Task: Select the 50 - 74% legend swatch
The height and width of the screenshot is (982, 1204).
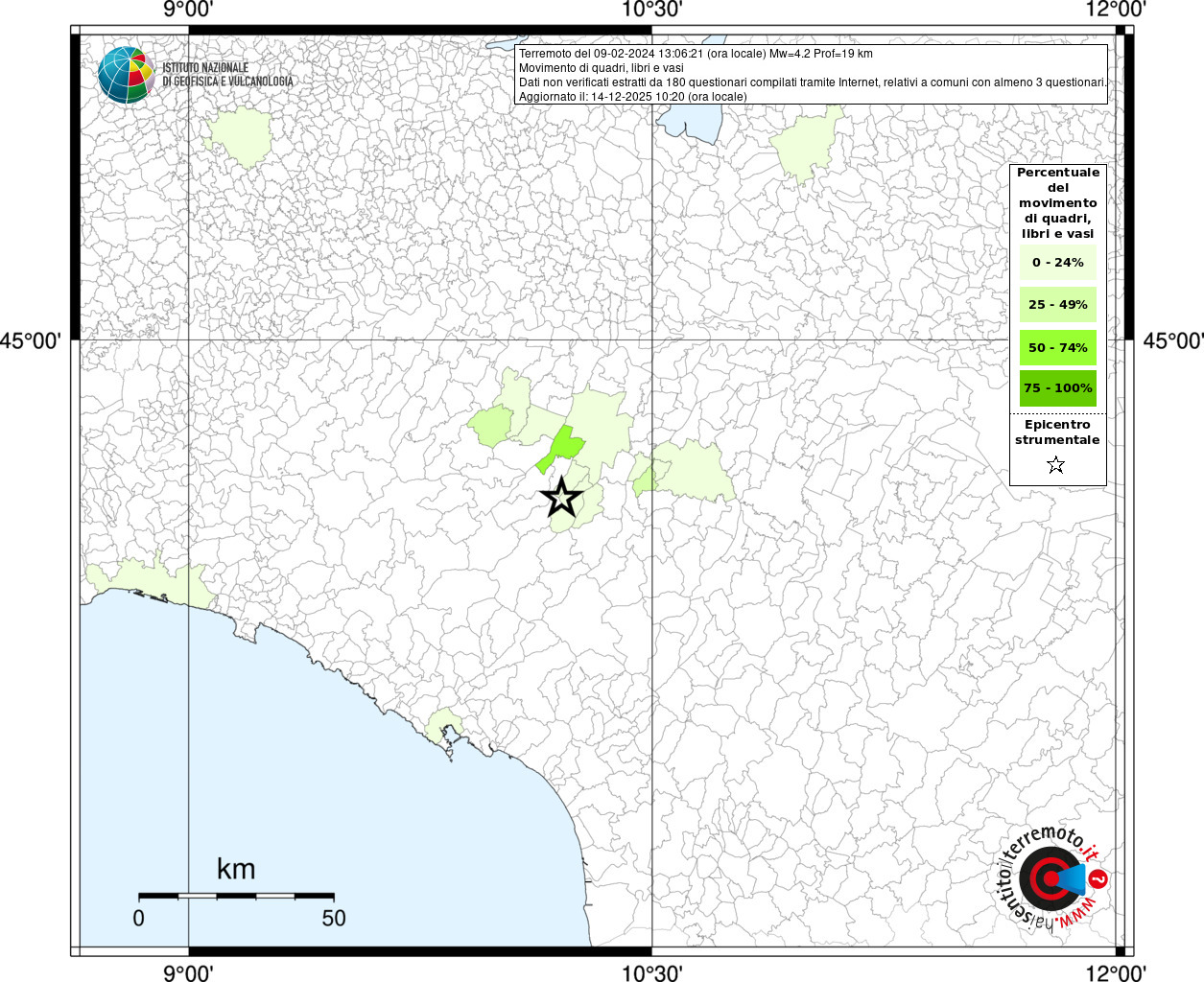Action: pyautogui.click(x=1058, y=347)
